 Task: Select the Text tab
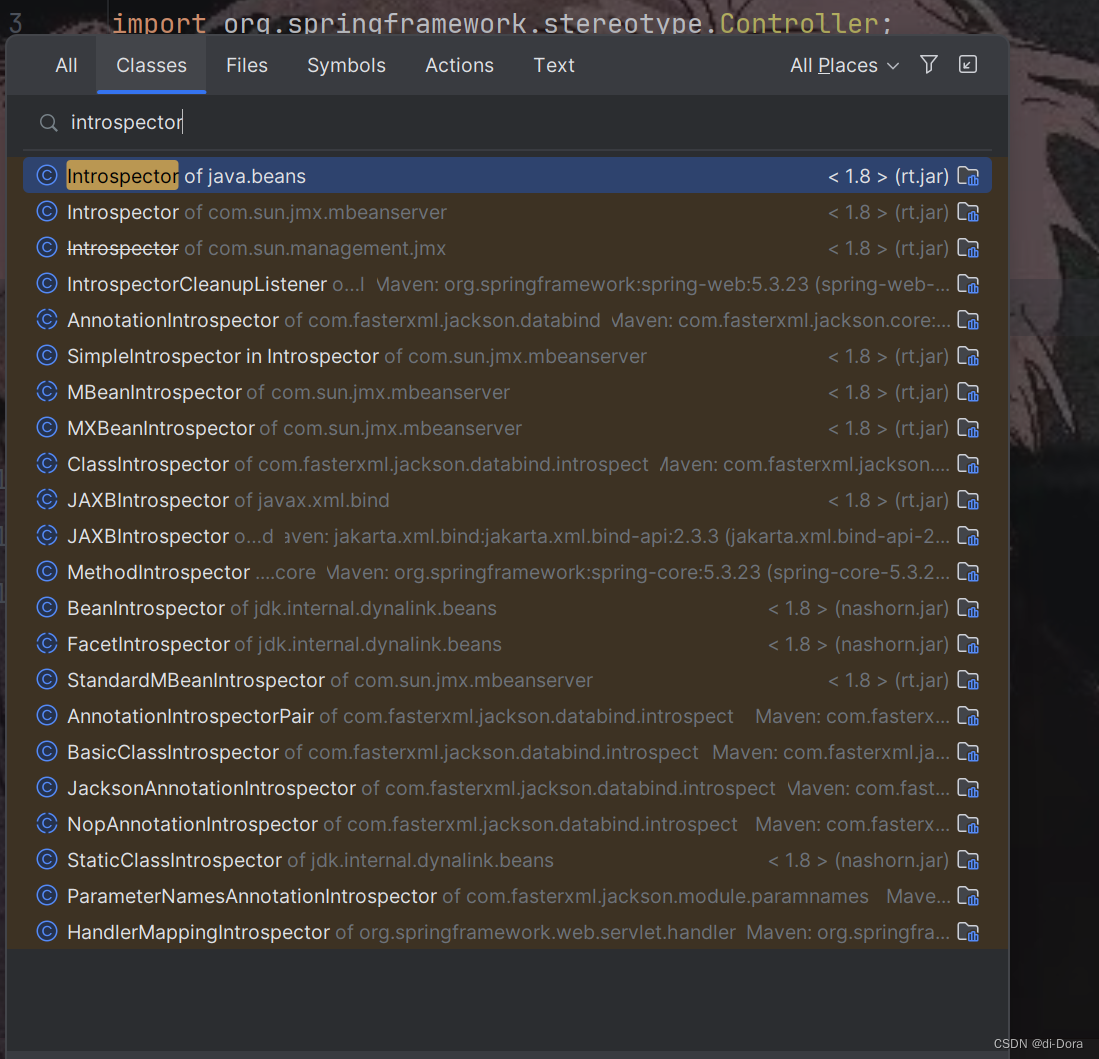tap(554, 65)
